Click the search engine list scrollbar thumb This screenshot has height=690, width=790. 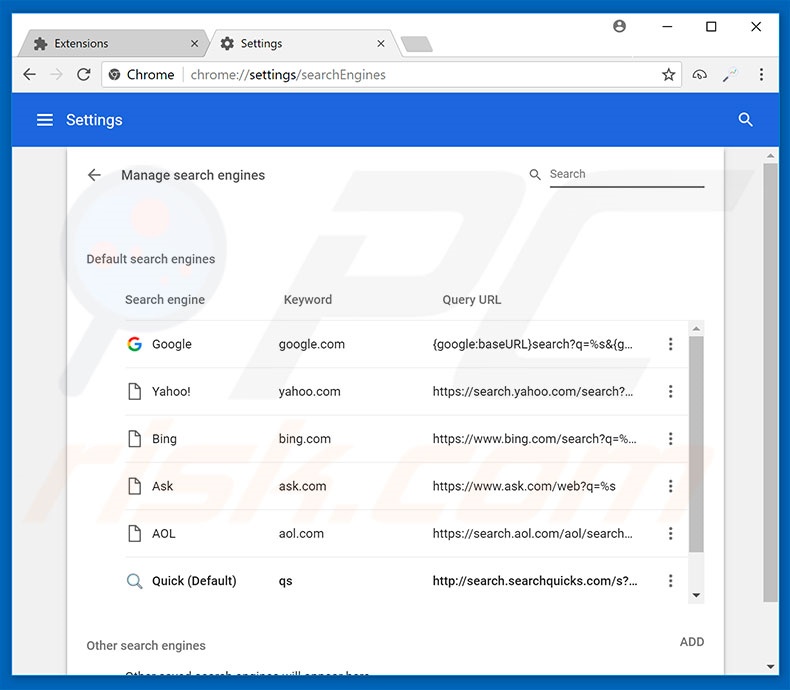point(696,444)
